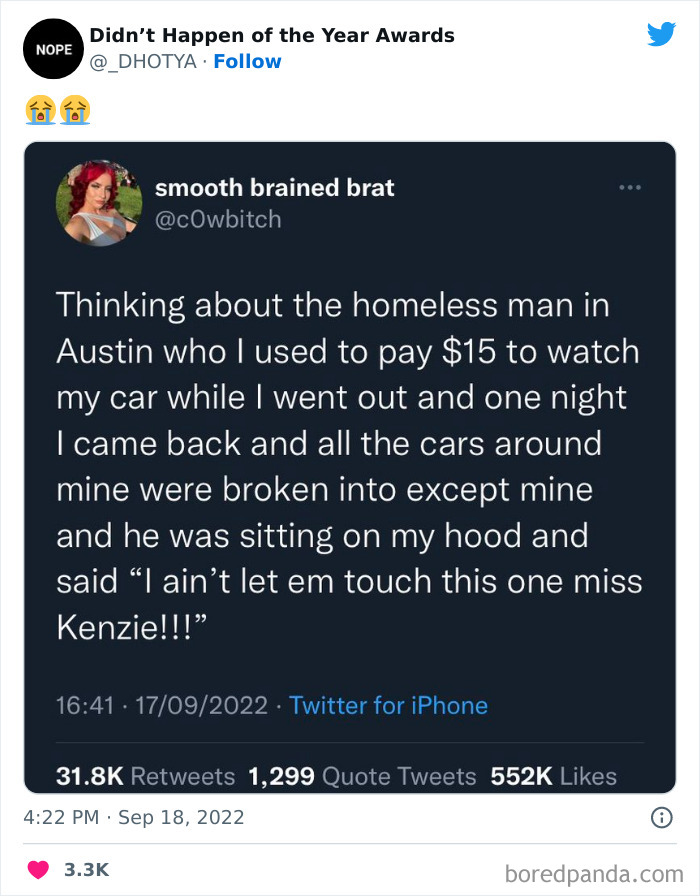View the 1,299 Quote Tweets
700x896 pixels.
pos(362,776)
